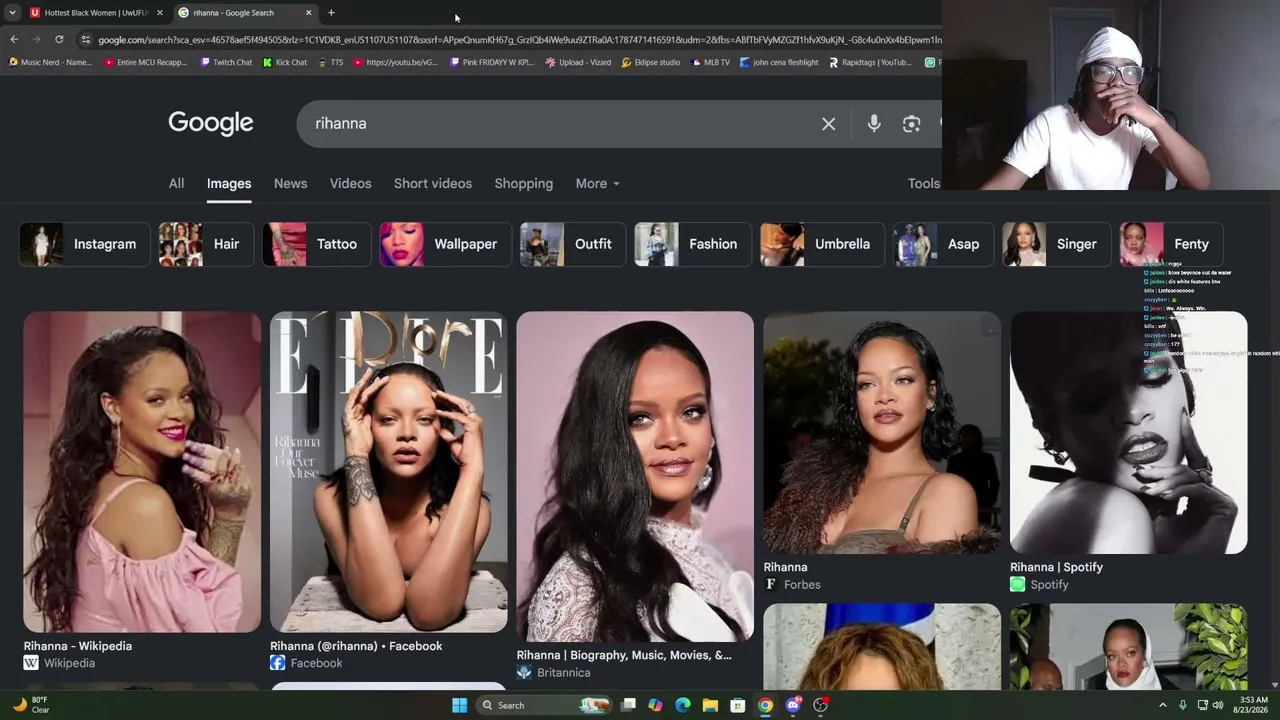1280x720 pixels.
Task: Open the Rihanna Wikipedia image result
Action: click(x=142, y=472)
